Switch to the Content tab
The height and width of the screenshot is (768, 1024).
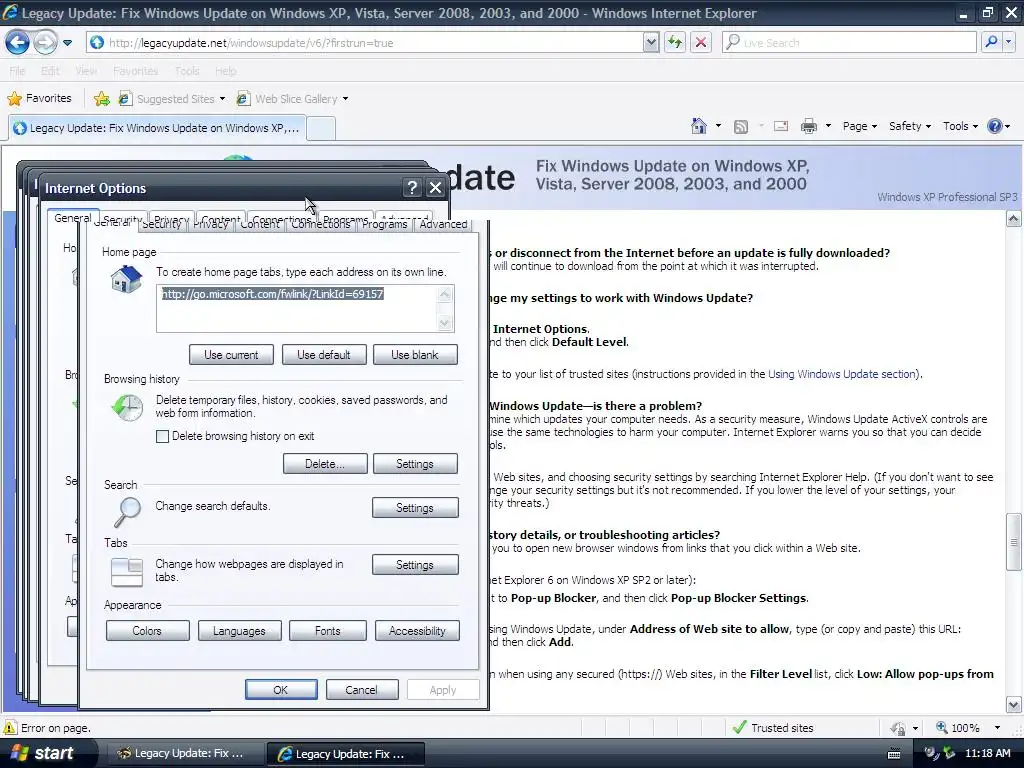pos(260,224)
